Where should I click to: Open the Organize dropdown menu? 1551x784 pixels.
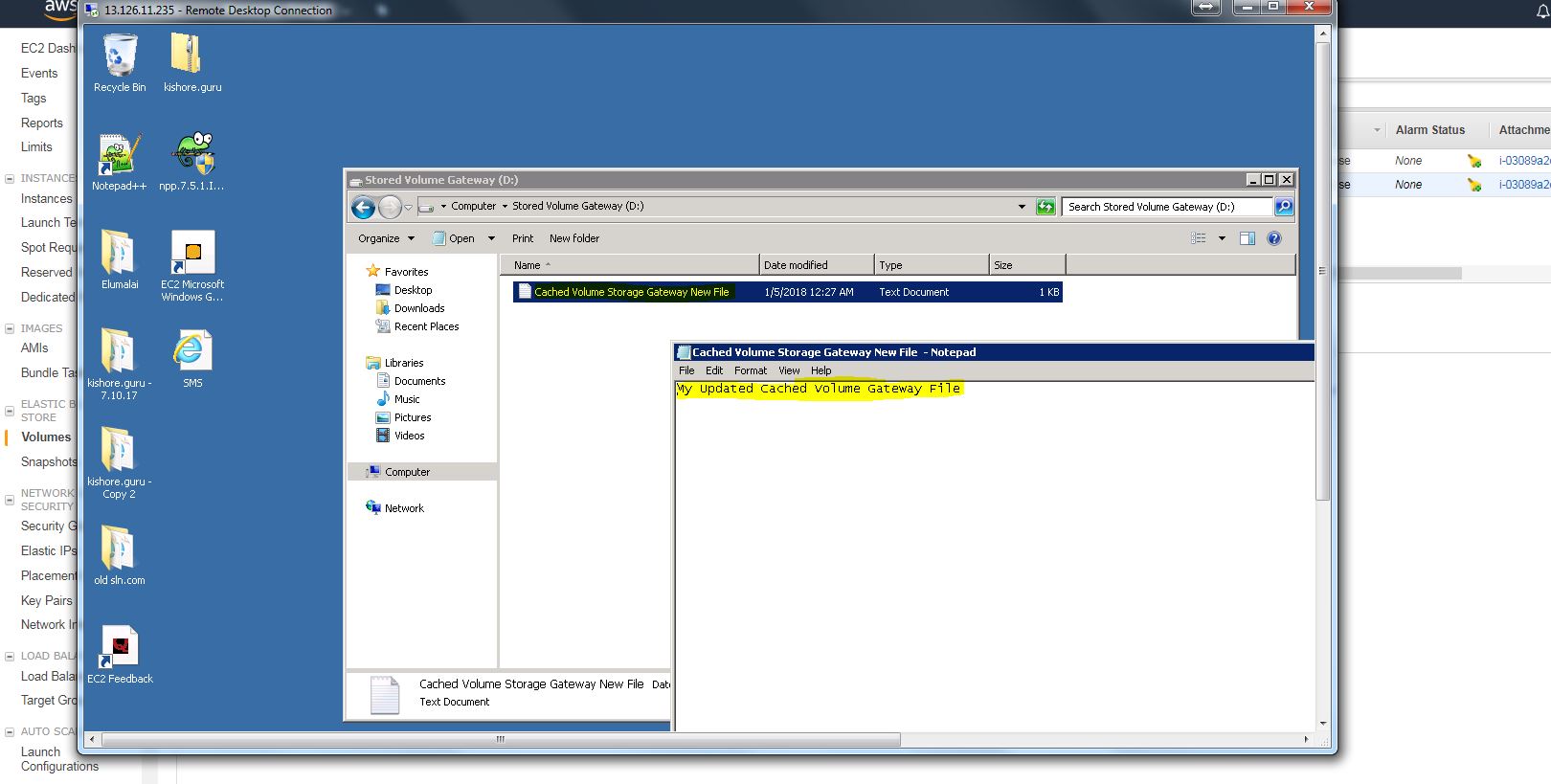(x=386, y=238)
